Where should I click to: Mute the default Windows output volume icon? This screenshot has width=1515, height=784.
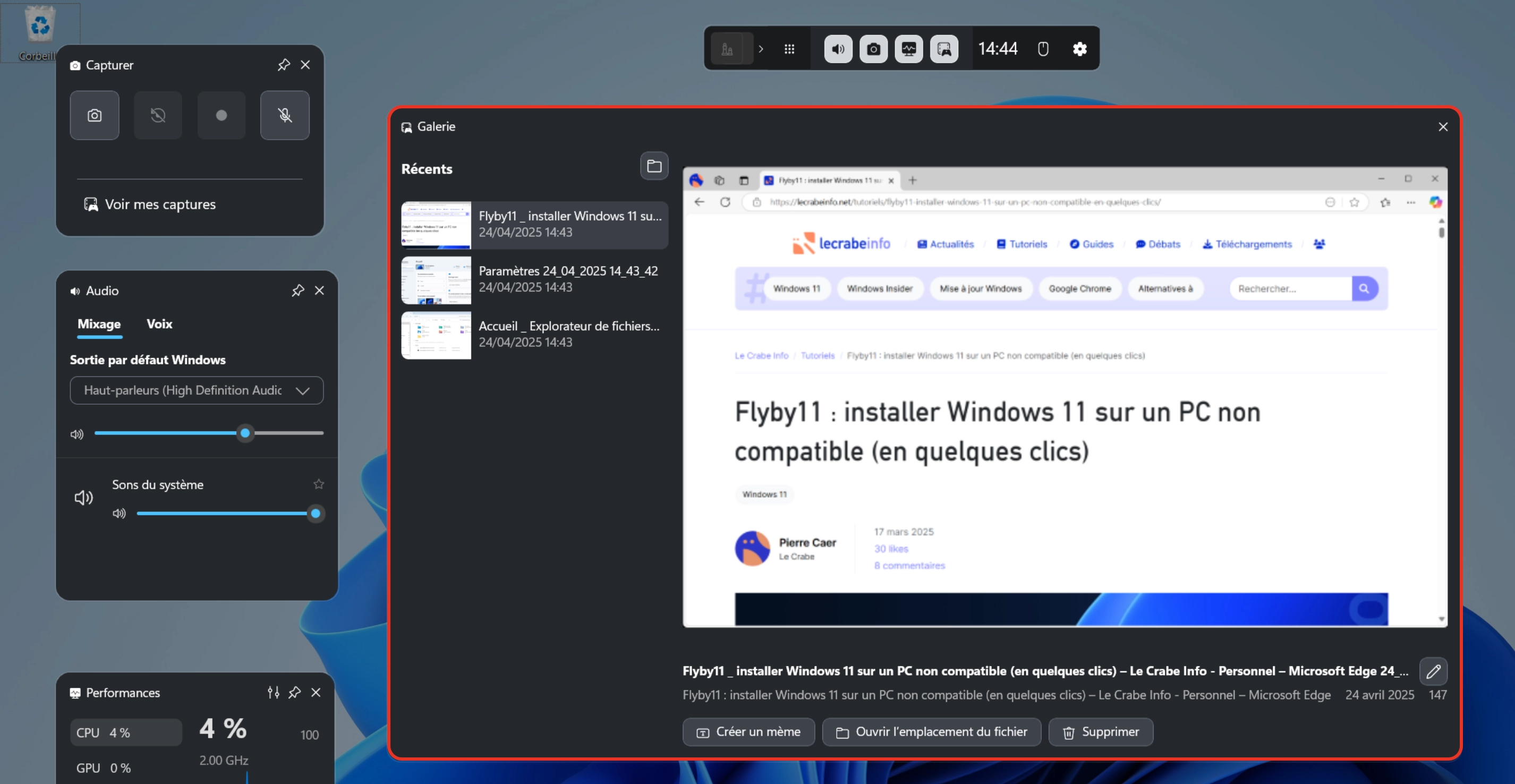(x=77, y=434)
